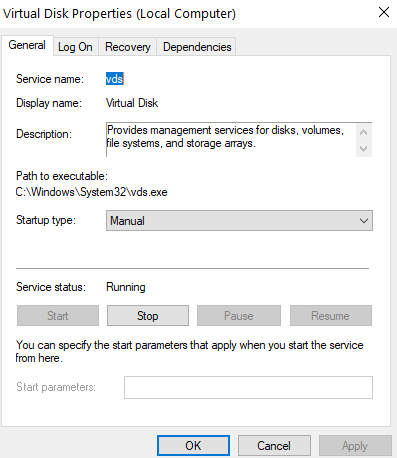Click the Apply button
Screen dimensions: 397x458
(355, 445)
